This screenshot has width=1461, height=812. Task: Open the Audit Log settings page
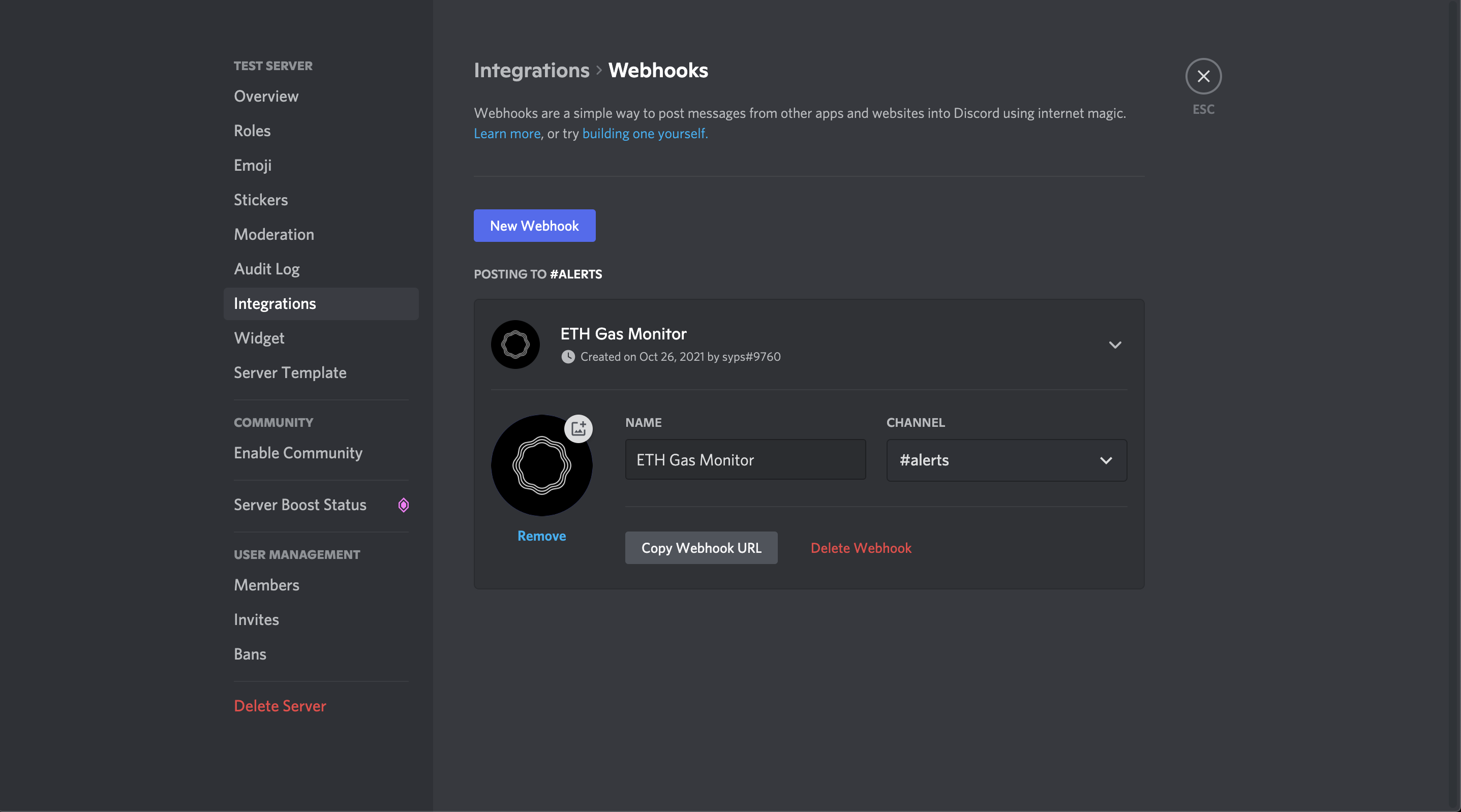tap(266, 269)
